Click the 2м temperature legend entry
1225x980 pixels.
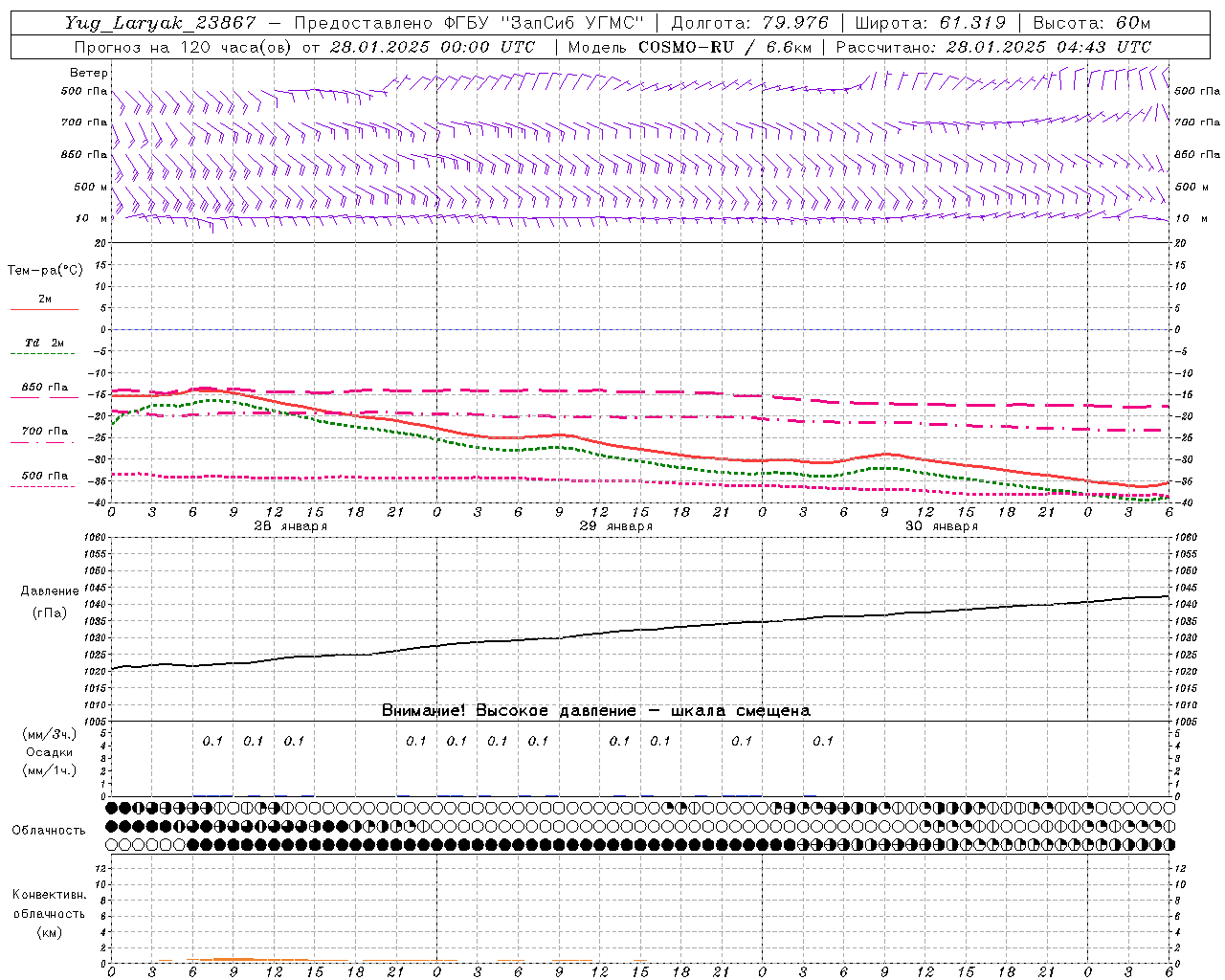[45, 300]
